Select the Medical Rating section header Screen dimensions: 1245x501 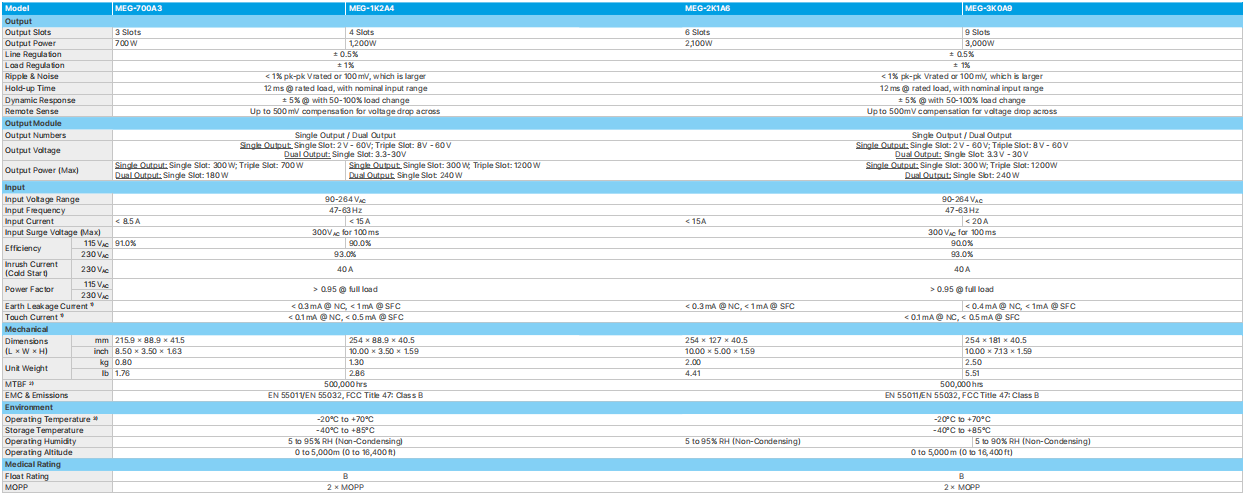tap(34, 464)
